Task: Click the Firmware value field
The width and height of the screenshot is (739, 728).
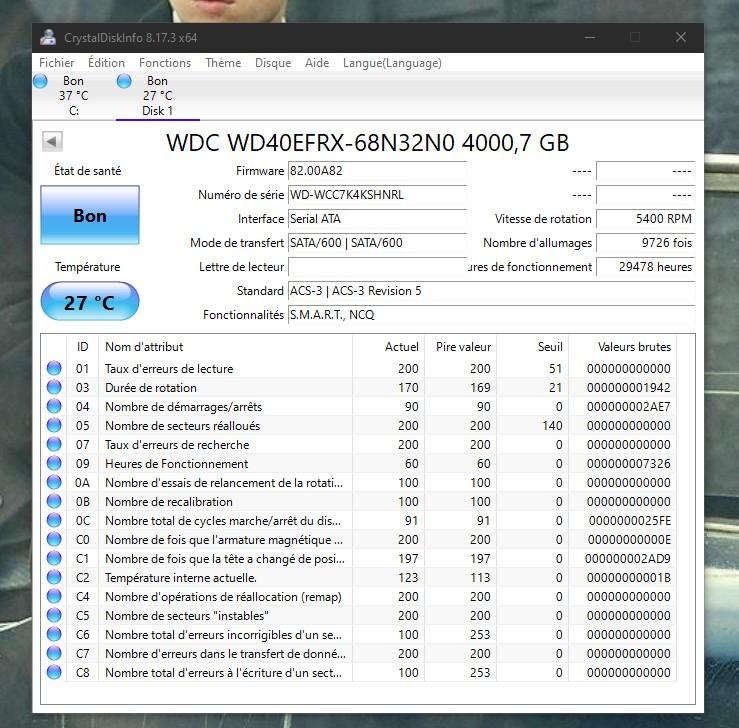Action: click(x=376, y=171)
